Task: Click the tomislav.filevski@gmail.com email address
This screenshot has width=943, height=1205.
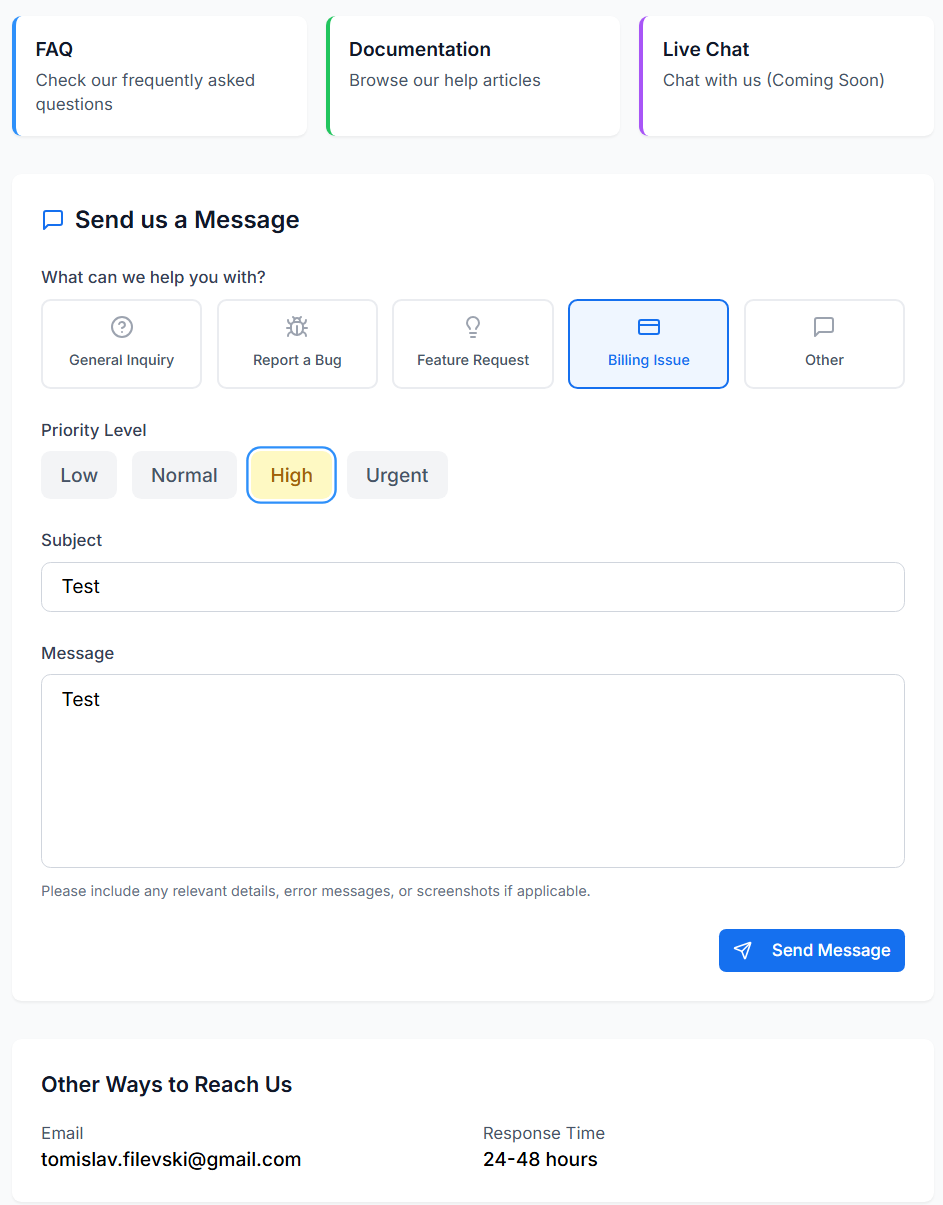Action: (171, 1160)
